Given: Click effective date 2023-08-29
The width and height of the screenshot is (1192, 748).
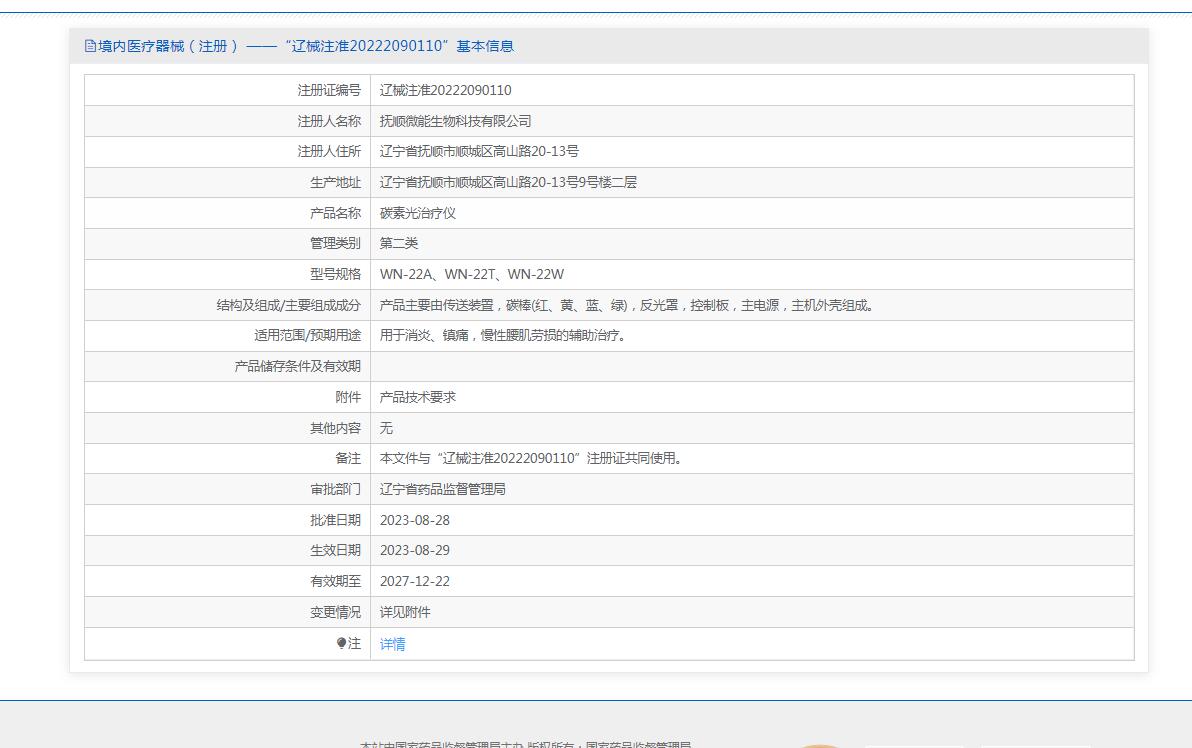Looking at the screenshot, I should [x=414, y=550].
